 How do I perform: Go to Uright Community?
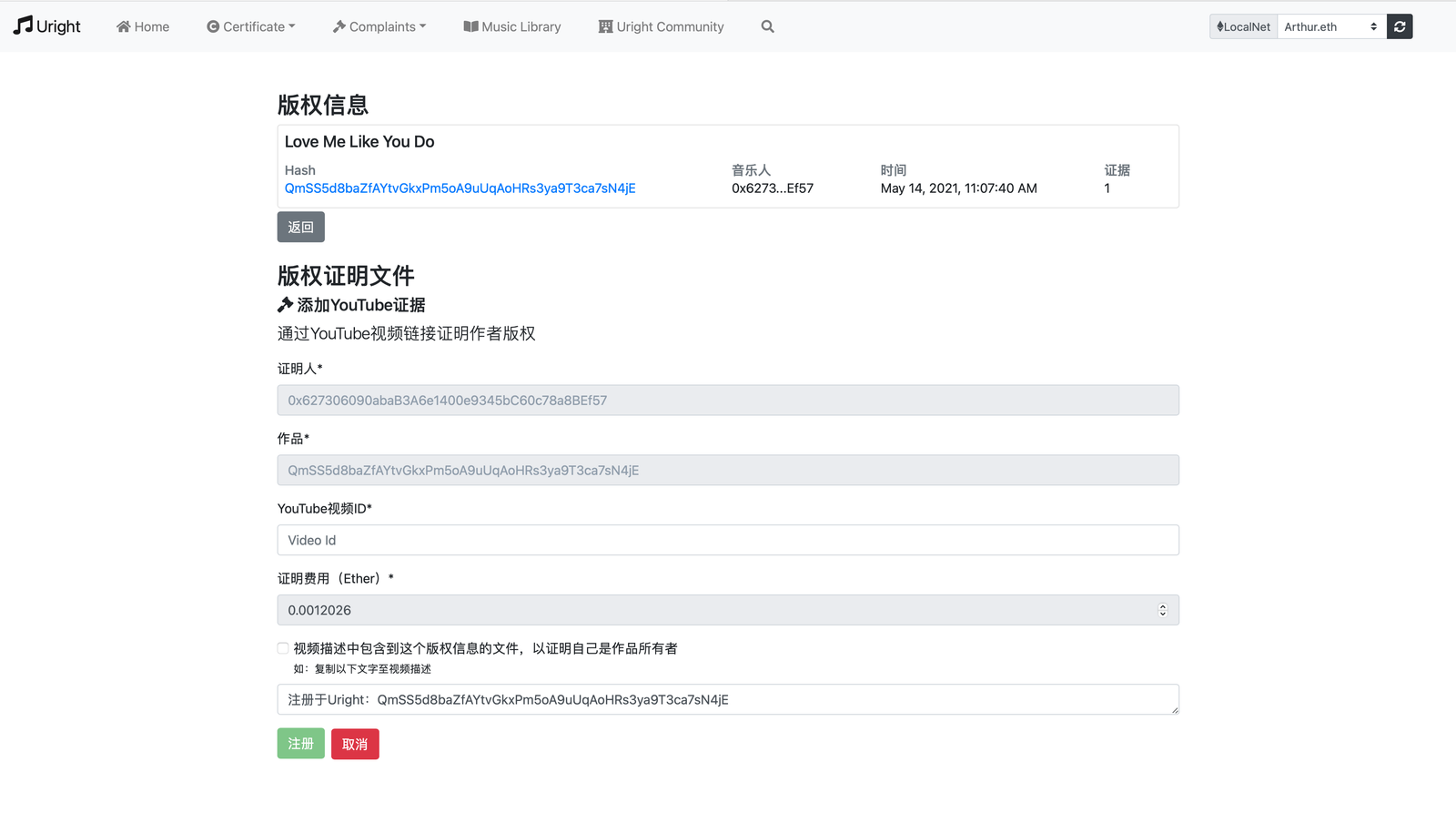pyautogui.click(x=662, y=26)
